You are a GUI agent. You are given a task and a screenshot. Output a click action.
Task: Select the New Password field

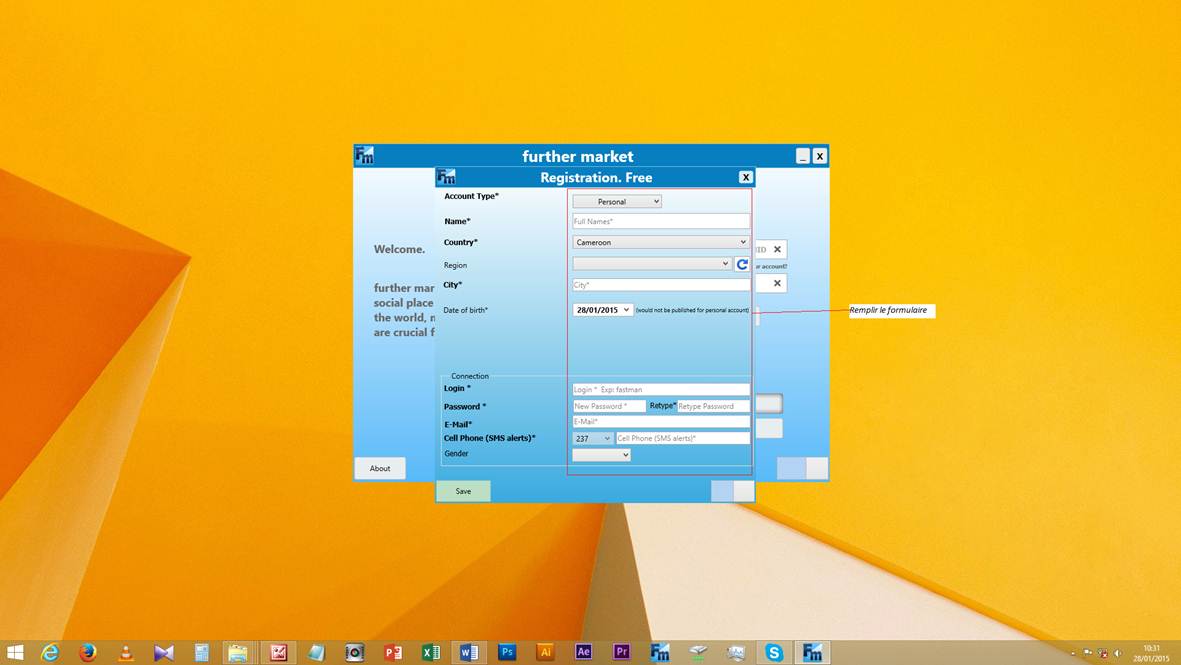pyautogui.click(x=609, y=406)
